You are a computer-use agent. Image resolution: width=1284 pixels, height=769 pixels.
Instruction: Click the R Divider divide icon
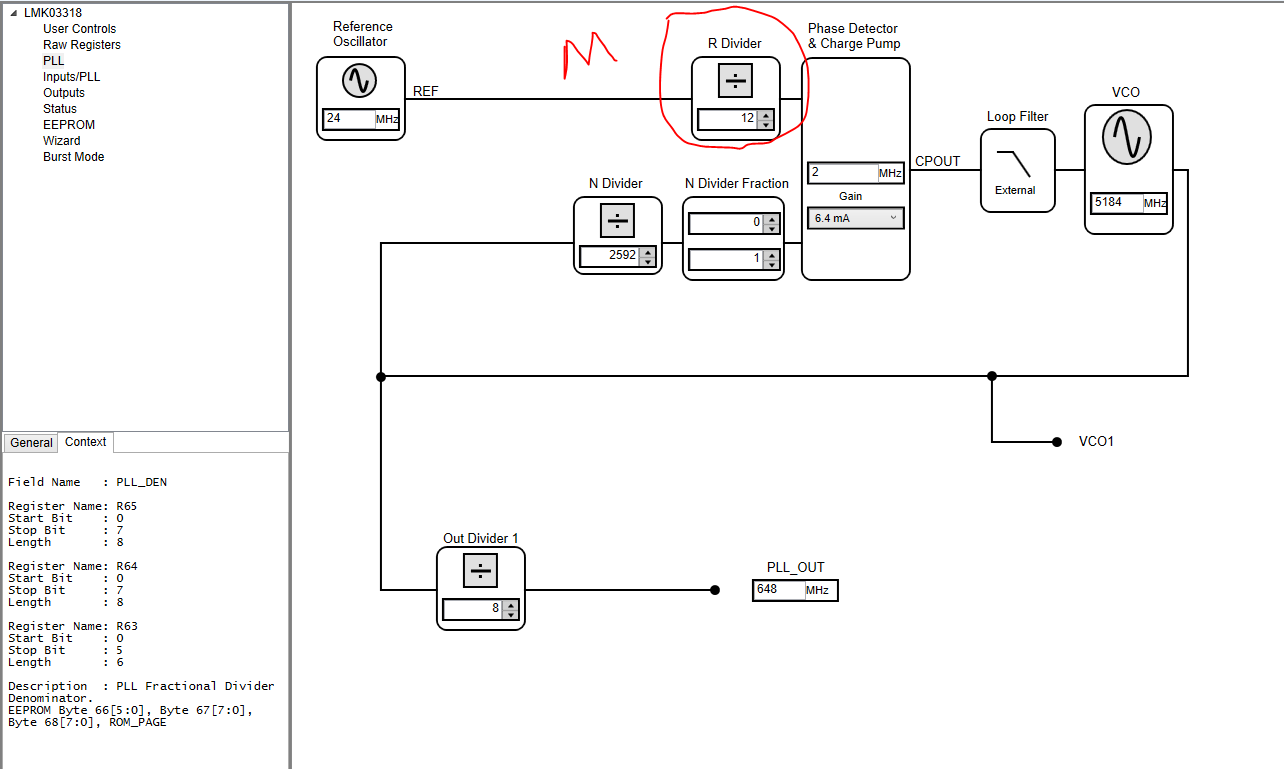coord(735,80)
